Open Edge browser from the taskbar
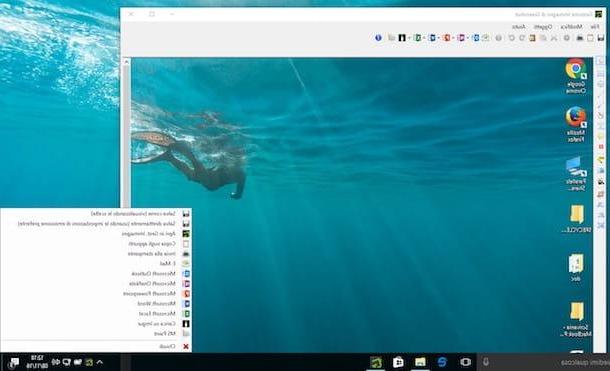Screen dimensions: 610x371 point(442,362)
